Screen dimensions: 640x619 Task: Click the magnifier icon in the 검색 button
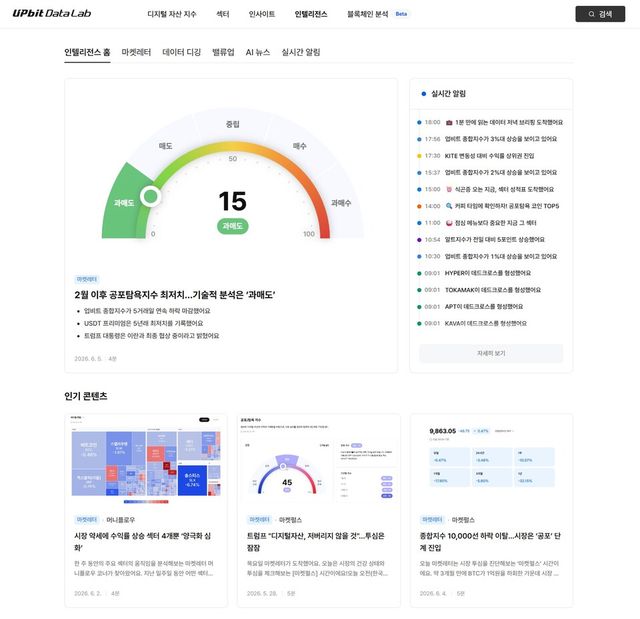pyautogui.click(x=591, y=14)
